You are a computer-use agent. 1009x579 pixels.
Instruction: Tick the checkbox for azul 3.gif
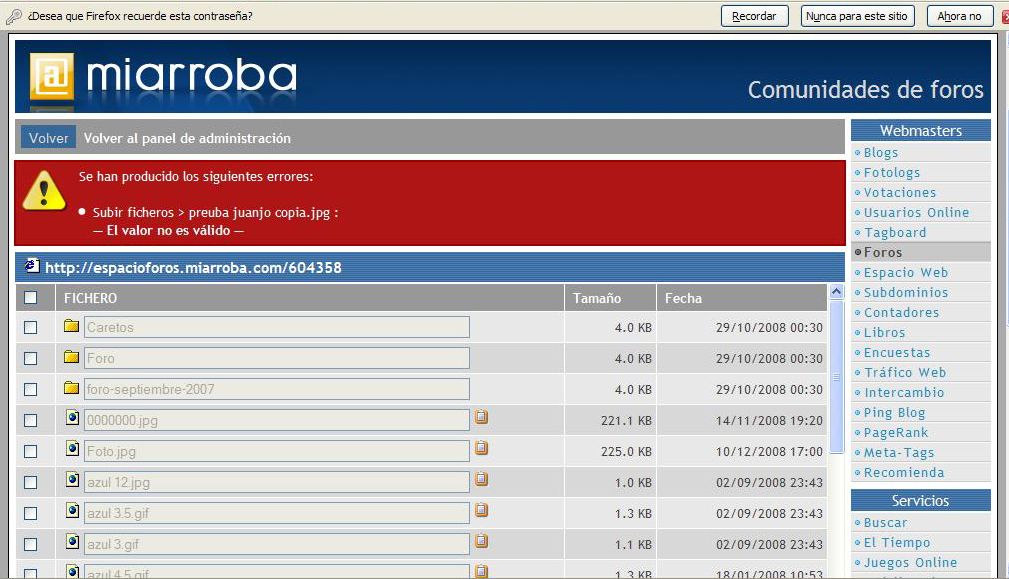click(x=30, y=544)
